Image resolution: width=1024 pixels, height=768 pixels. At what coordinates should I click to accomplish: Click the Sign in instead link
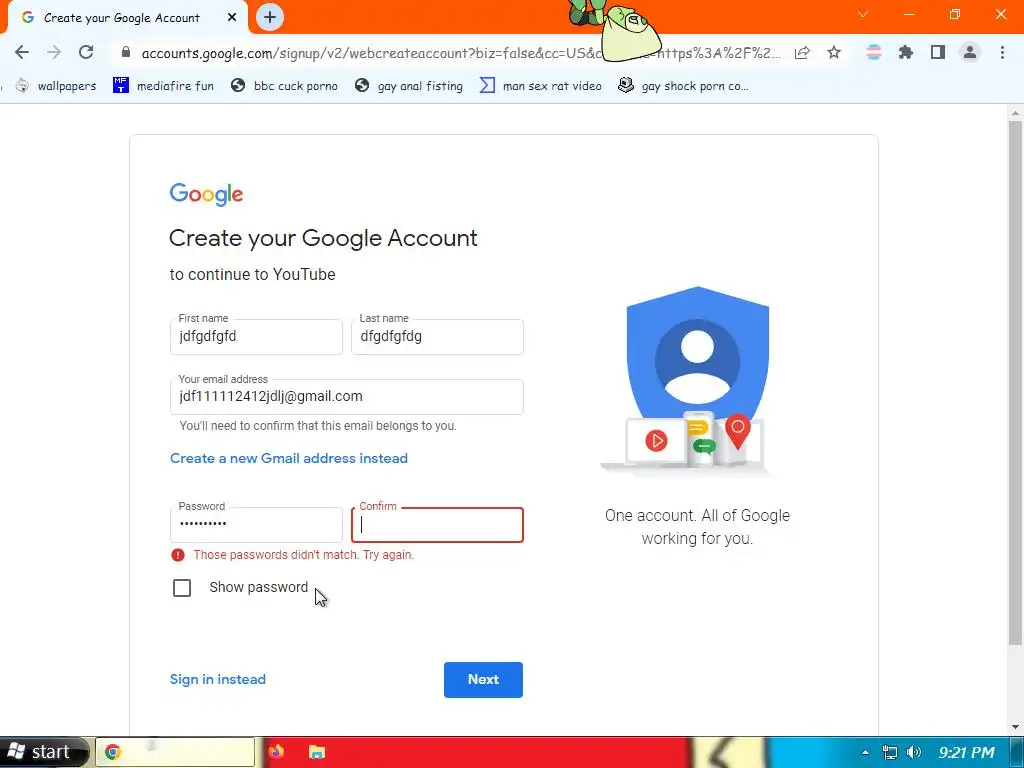(217, 679)
